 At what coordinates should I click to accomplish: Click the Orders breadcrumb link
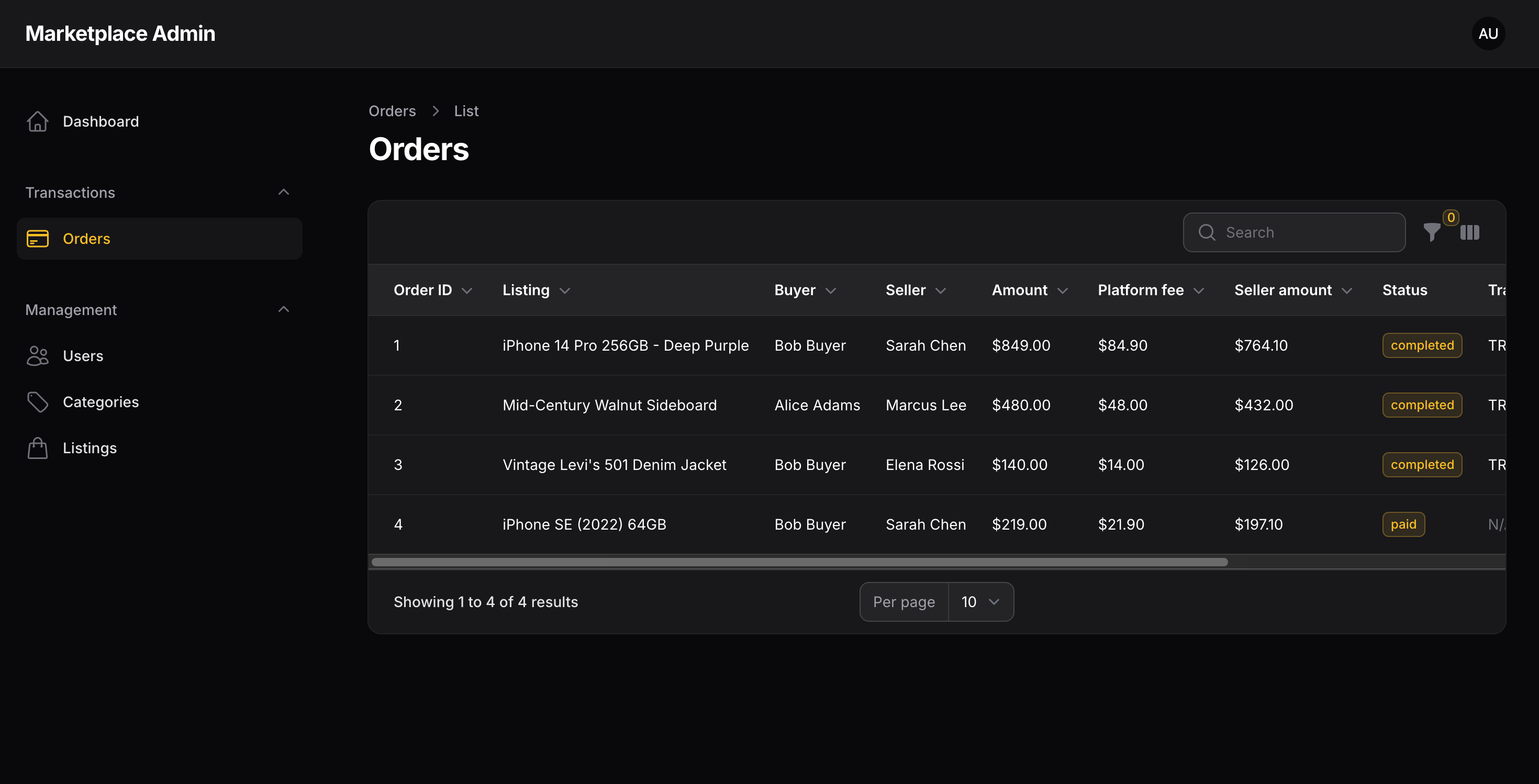coord(392,111)
